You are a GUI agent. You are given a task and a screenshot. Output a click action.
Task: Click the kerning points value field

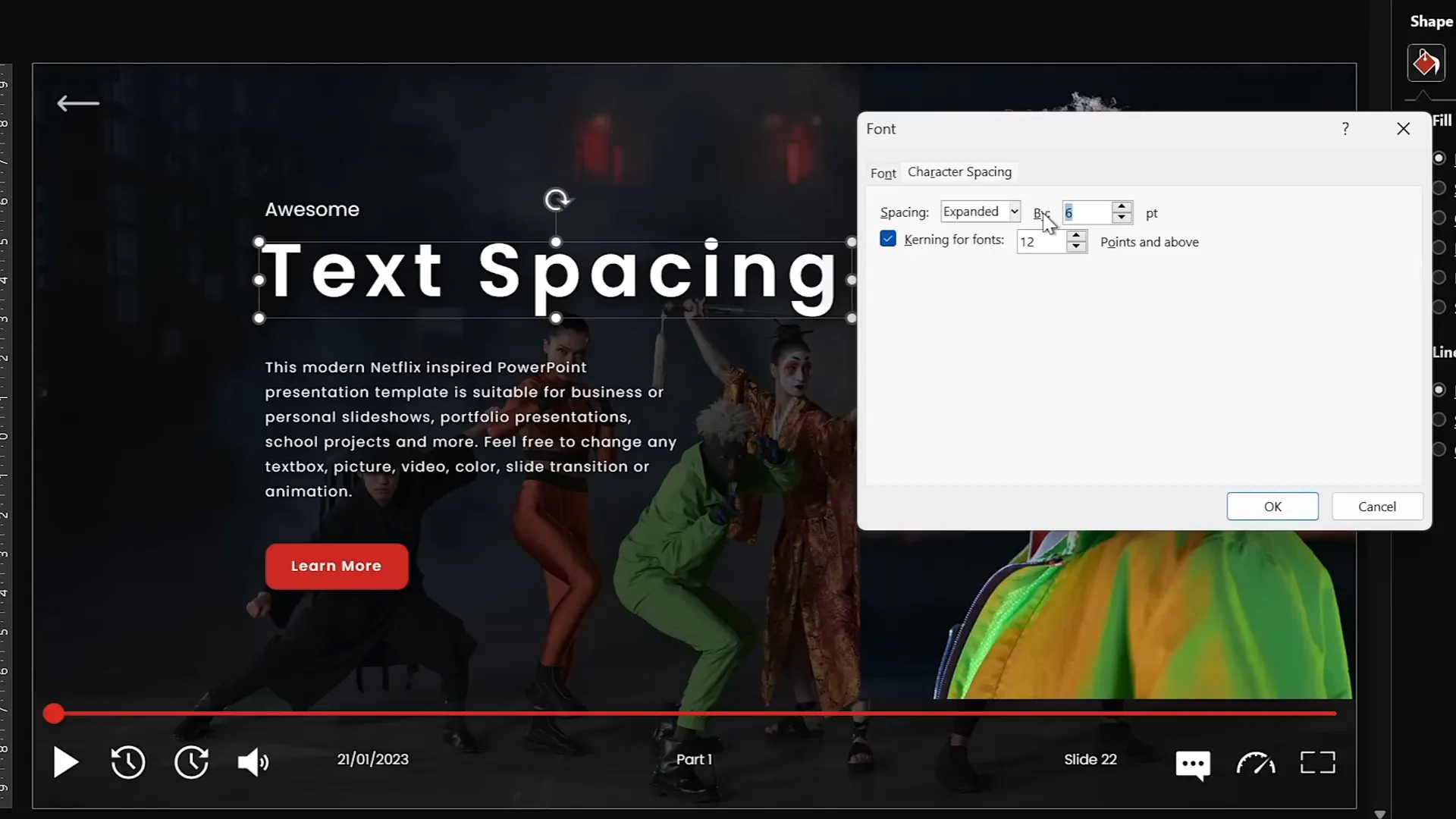click(1041, 242)
